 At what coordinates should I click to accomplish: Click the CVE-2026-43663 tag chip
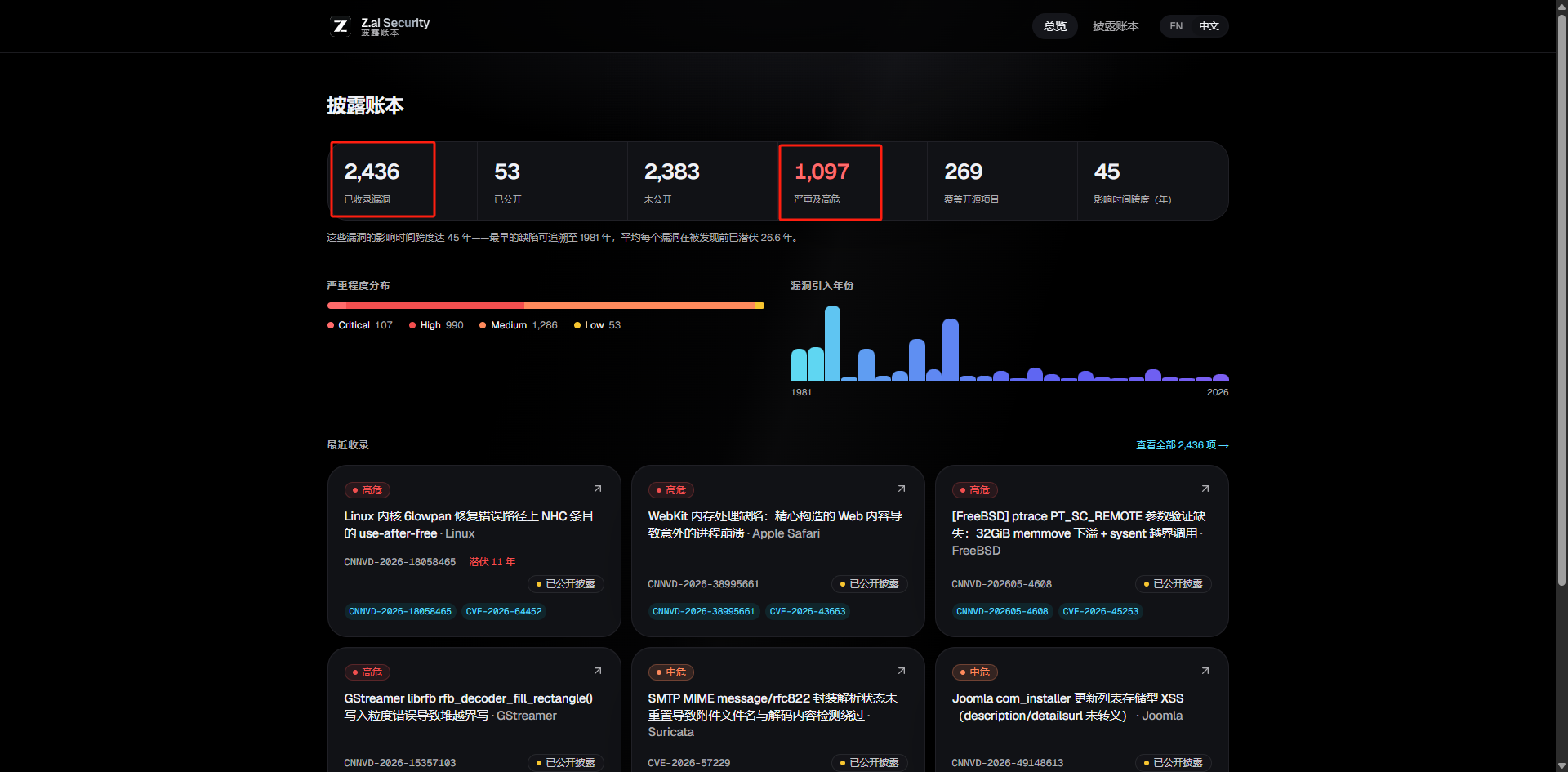(808, 611)
